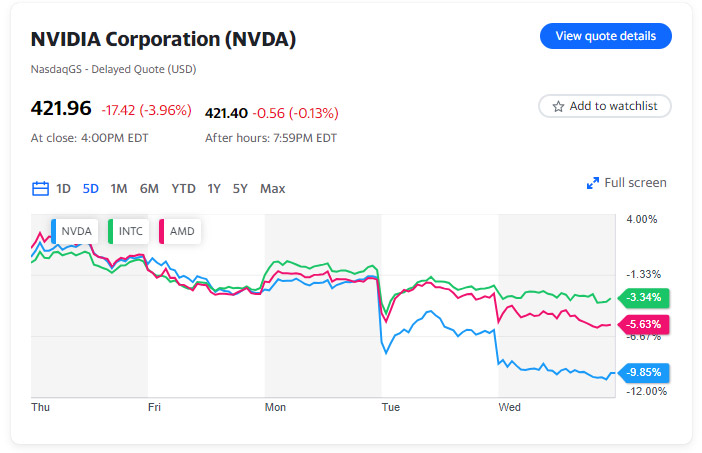Image resolution: width=702 pixels, height=453 pixels.
Task: Click the Full screen expand arrows icon
Action: 592,183
